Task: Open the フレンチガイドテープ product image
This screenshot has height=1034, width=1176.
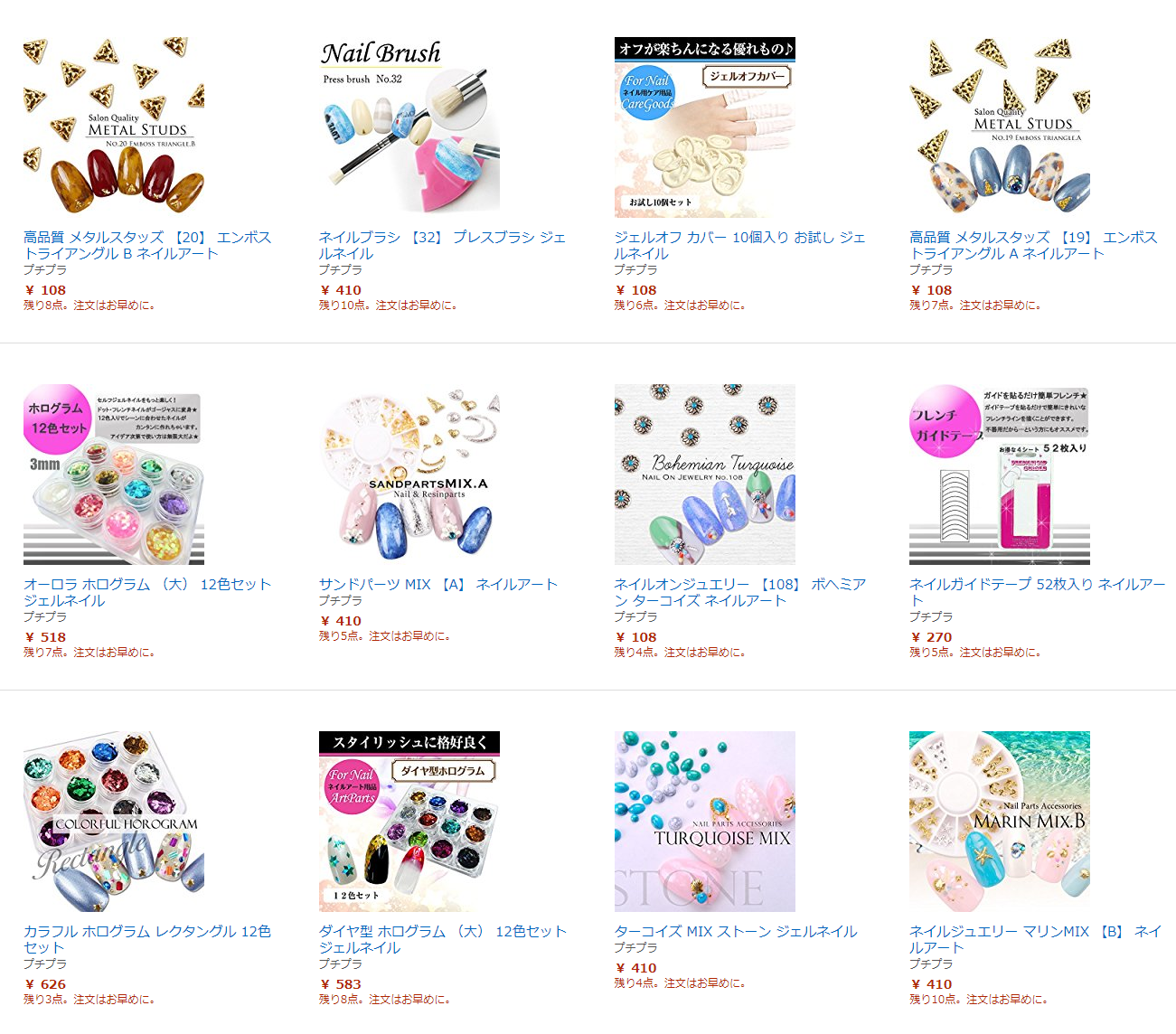Action: pos(1000,475)
